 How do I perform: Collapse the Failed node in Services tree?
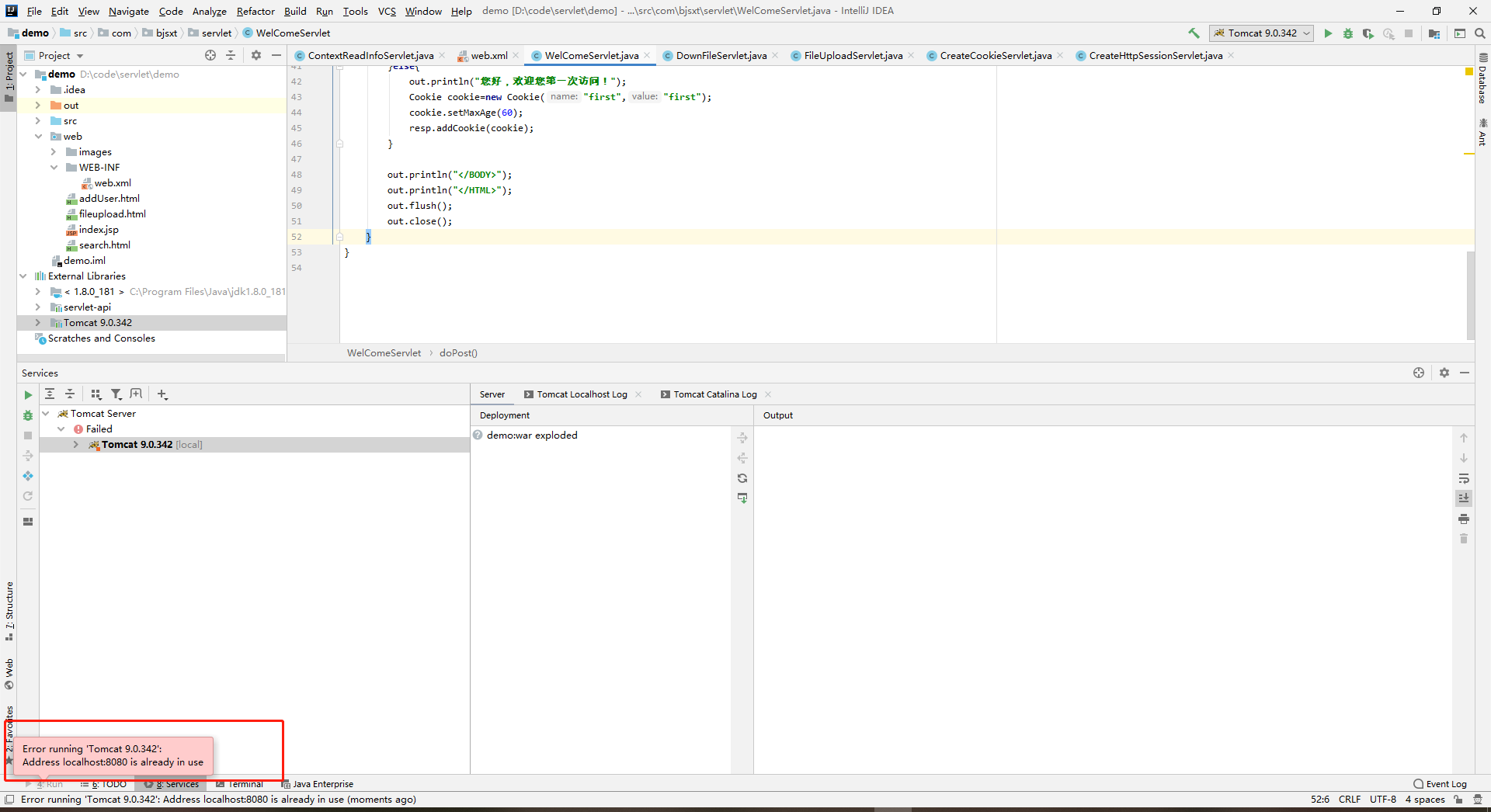click(61, 429)
